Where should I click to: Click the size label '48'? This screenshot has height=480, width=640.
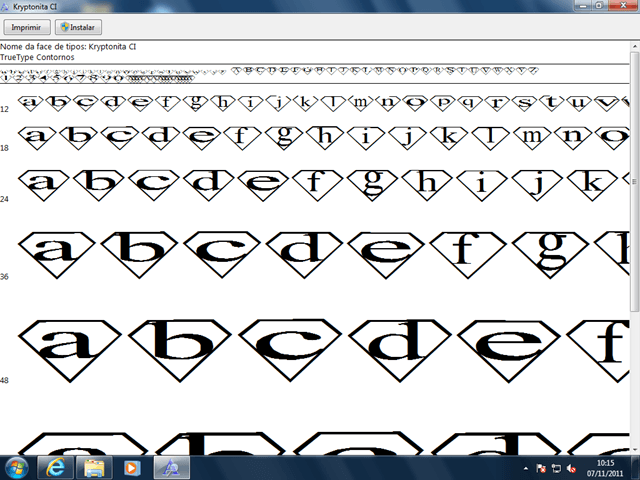pyautogui.click(x=4, y=380)
